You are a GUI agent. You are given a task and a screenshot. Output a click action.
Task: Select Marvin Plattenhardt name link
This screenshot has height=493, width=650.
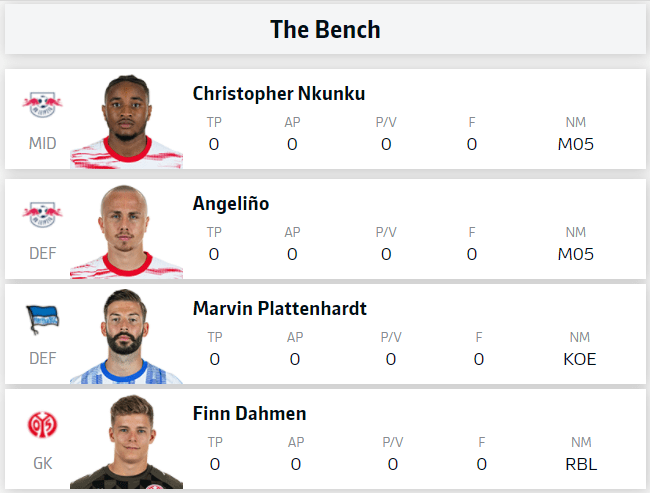tap(280, 308)
